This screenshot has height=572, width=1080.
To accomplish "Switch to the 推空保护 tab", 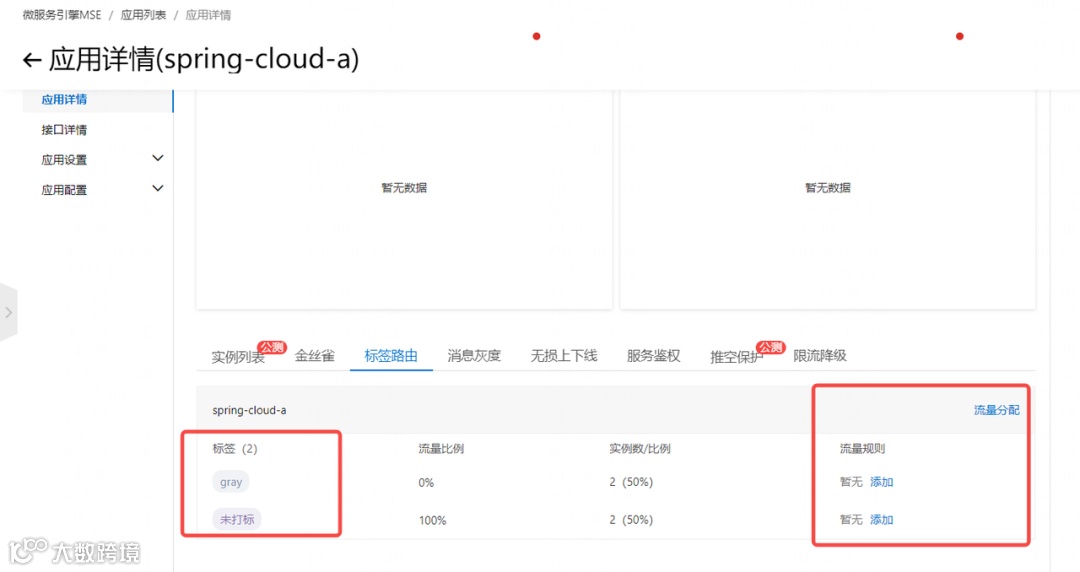I will click(x=736, y=357).
